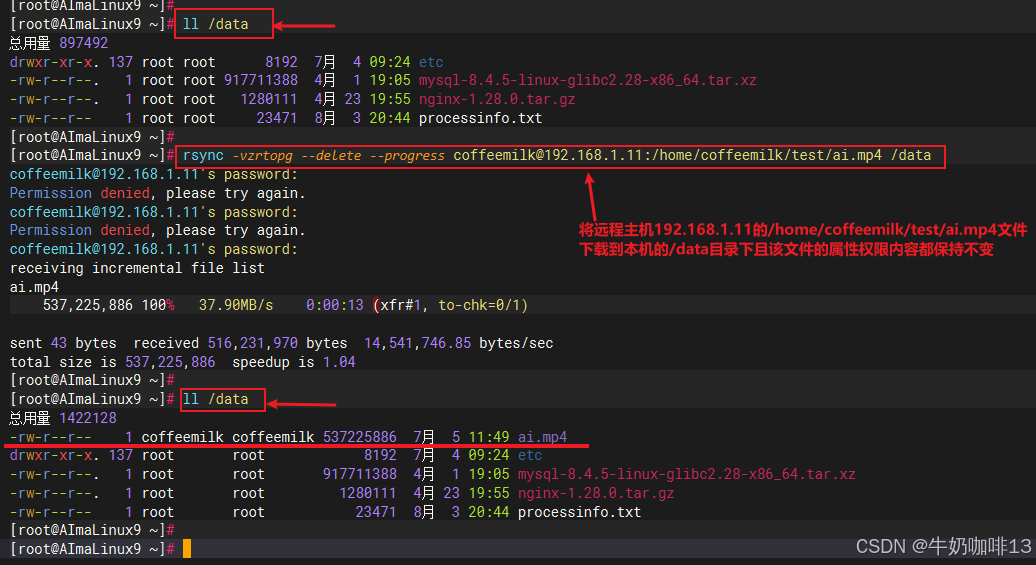Click the first password prompt line
1036x565 pixels.
154,174
